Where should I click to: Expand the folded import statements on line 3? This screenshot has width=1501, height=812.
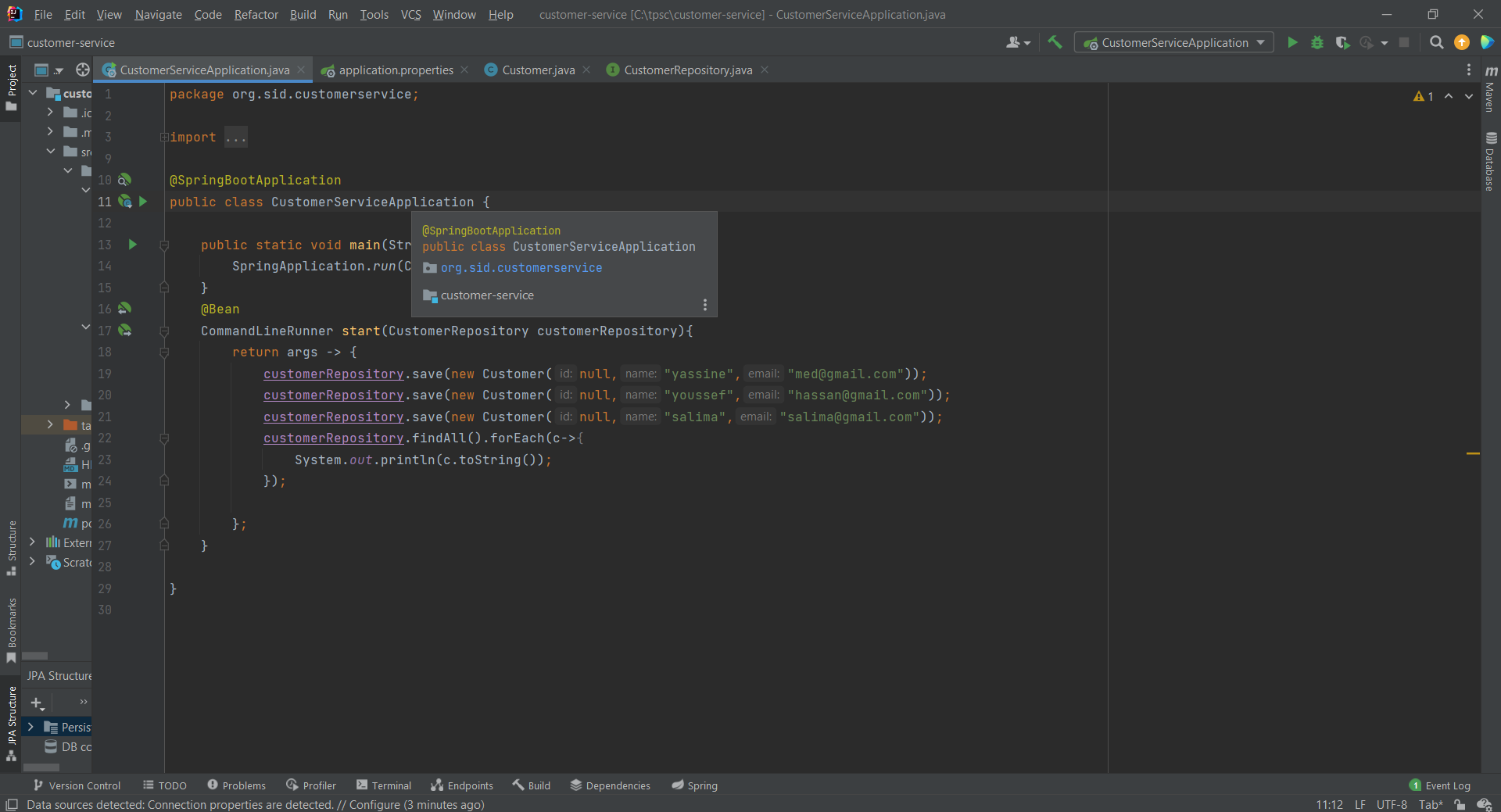[163, 138]
